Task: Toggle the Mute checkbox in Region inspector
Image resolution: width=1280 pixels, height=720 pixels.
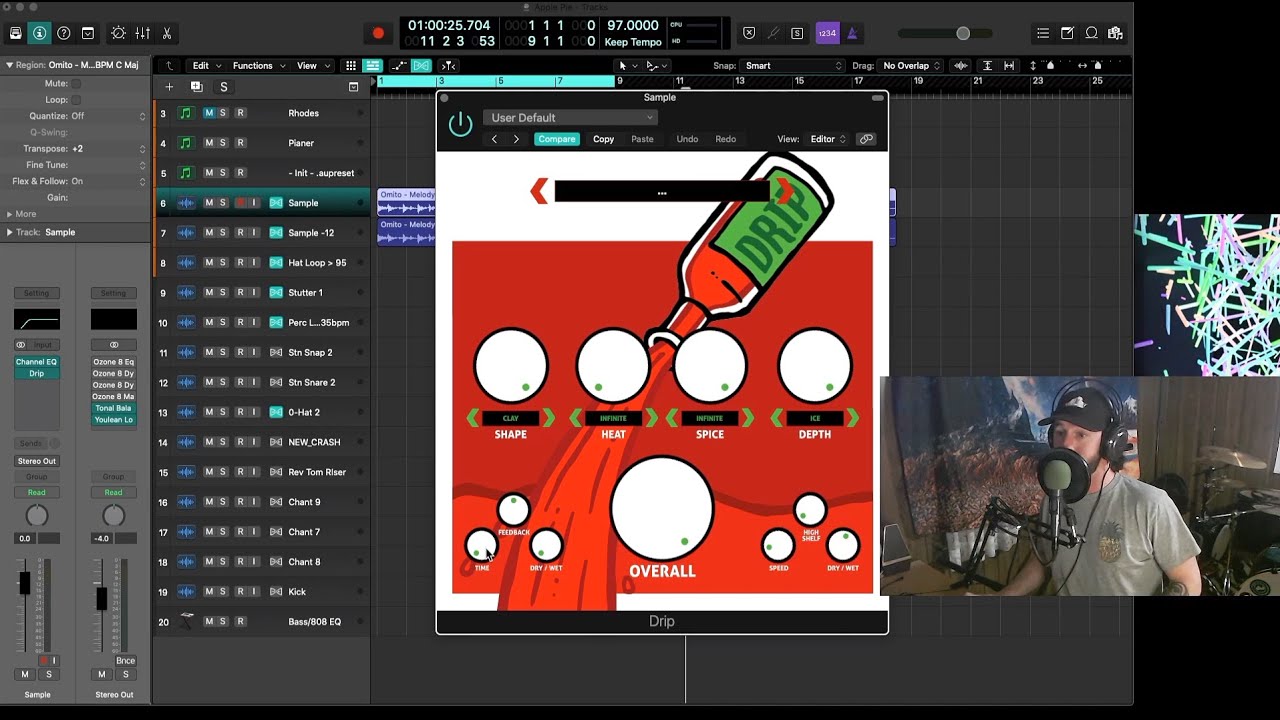Action: (x=76, y=84)
